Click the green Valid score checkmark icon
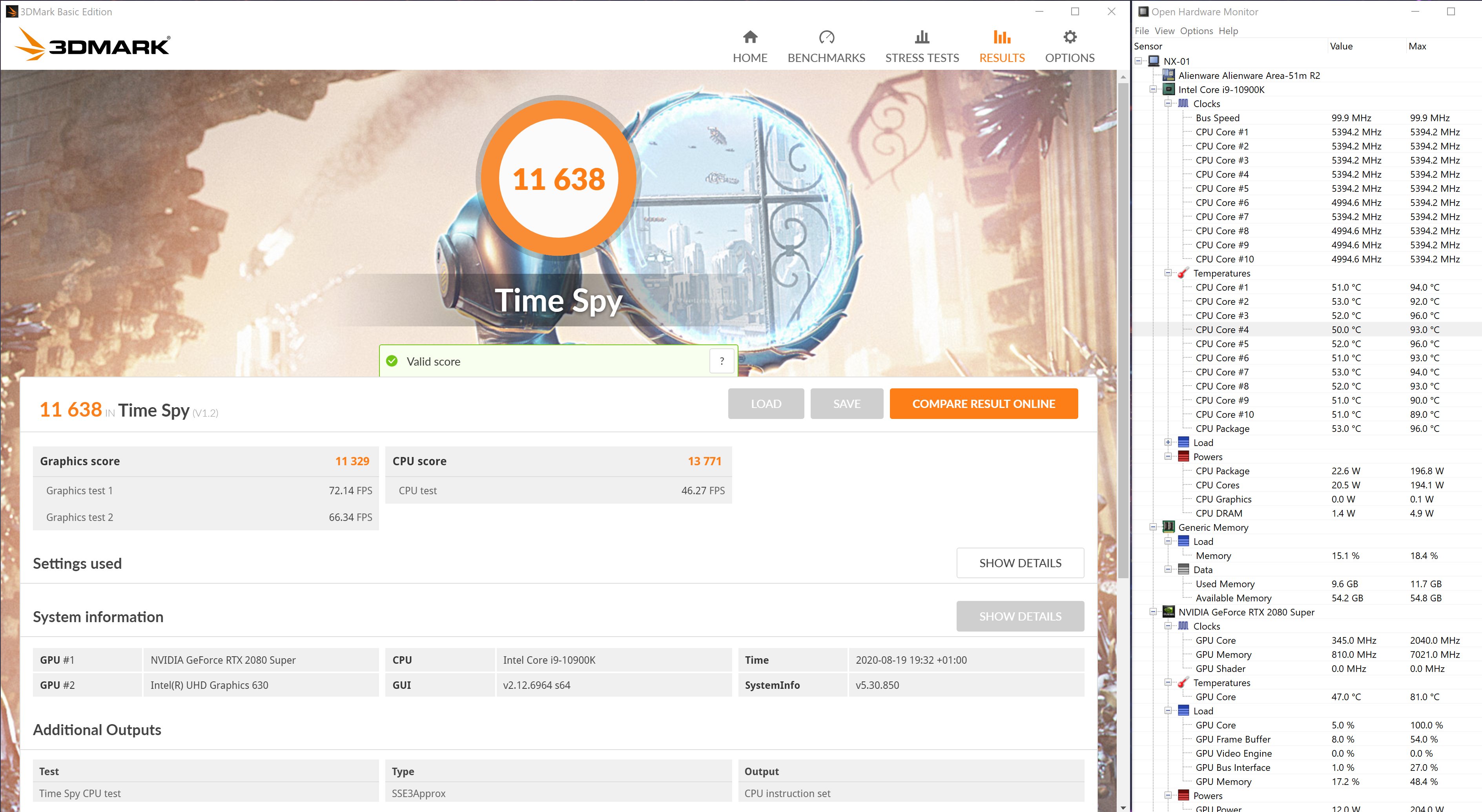Image resolution: width=1482 pixels, height=812 pixels. pyautogui.click(x=392, y=361)
